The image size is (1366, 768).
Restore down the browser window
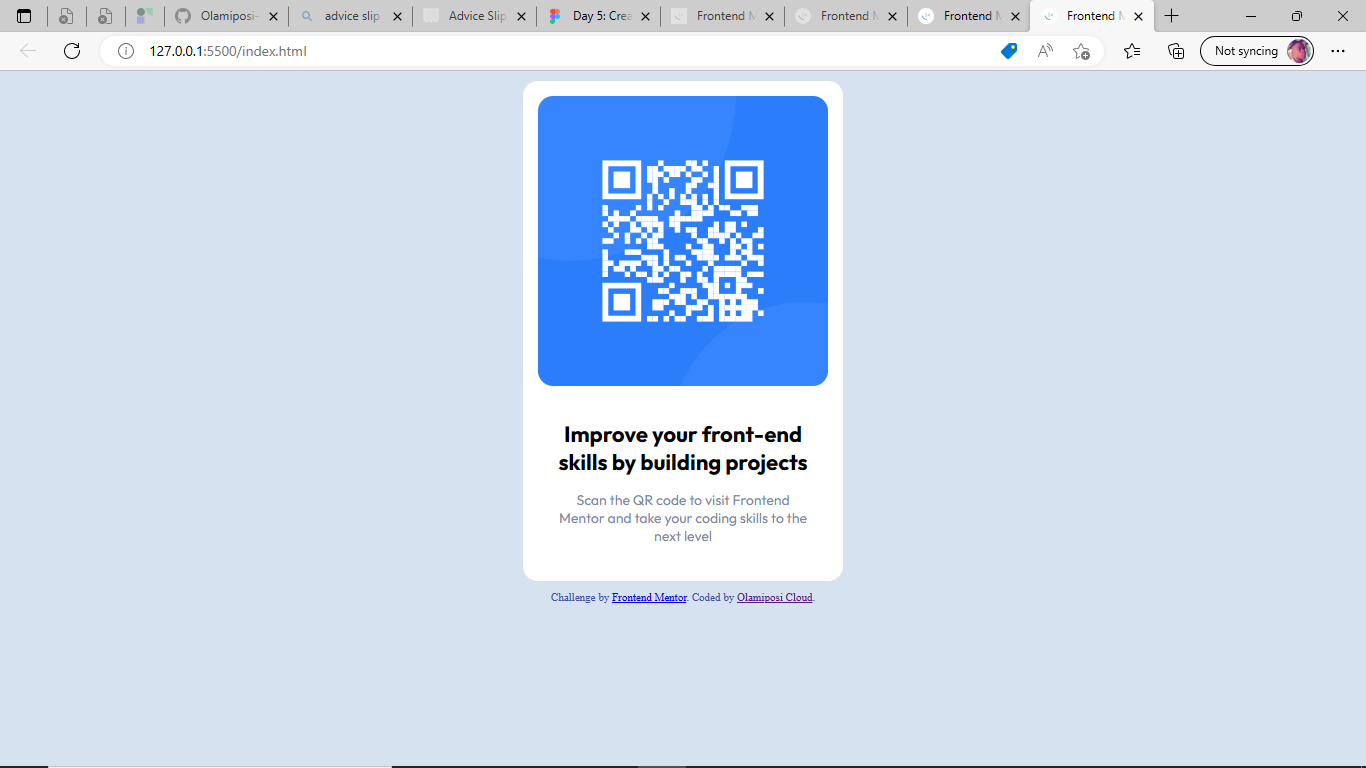click(x=1297, y=16)
